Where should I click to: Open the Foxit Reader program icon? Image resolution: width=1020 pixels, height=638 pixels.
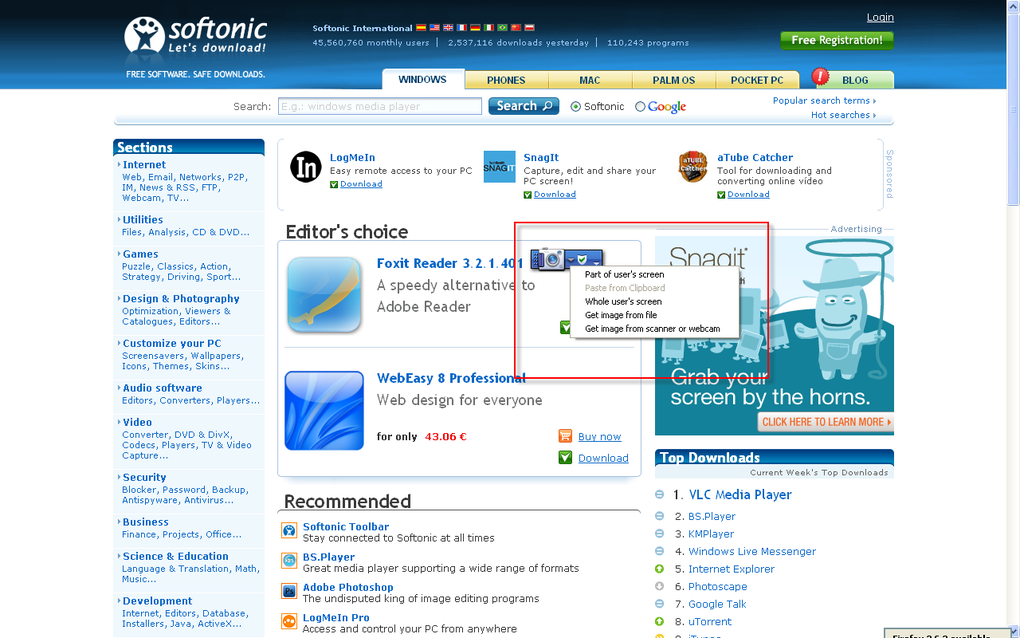pos(325,295)
